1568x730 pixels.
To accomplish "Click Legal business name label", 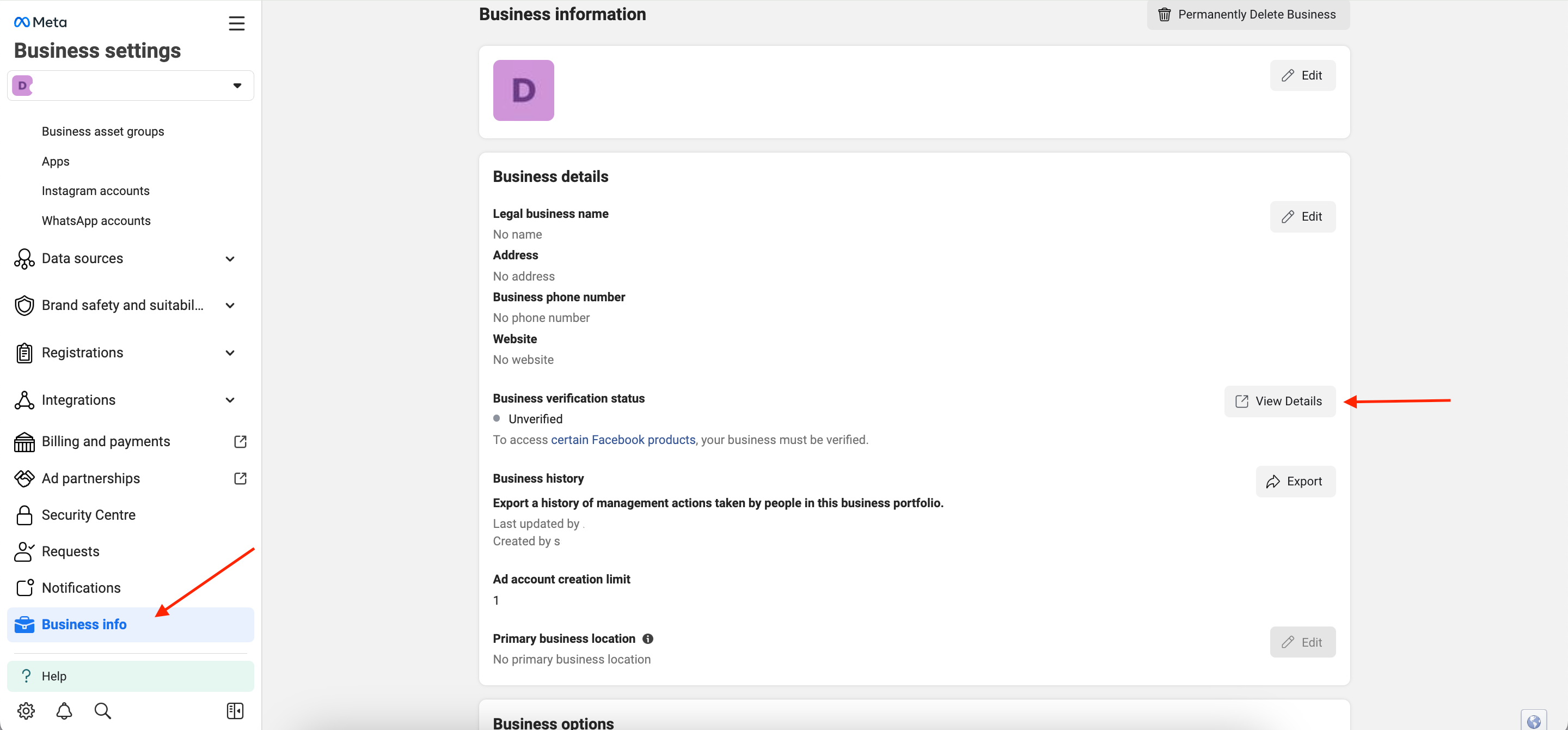I will click(550, 214).
